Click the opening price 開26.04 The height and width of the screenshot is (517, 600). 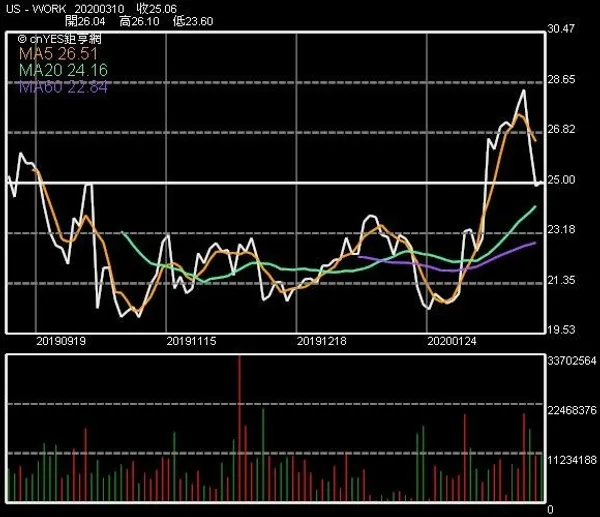[x=84, y=20]
